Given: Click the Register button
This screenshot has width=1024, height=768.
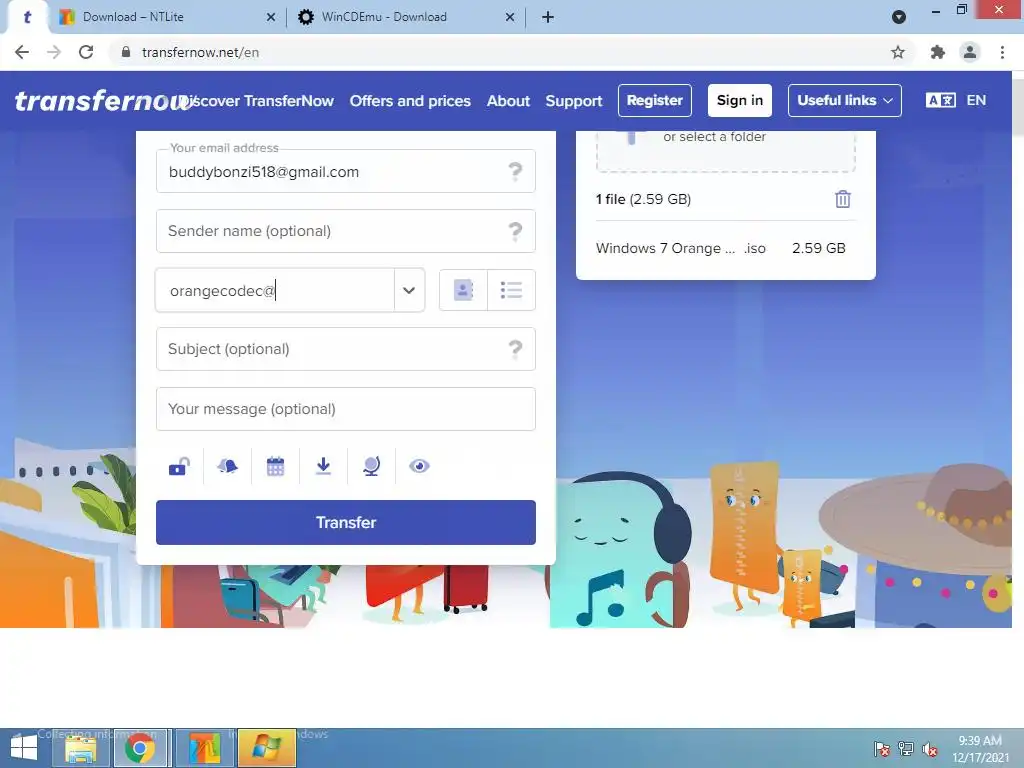Looking at the screenshot, I should tap(654, 101).
